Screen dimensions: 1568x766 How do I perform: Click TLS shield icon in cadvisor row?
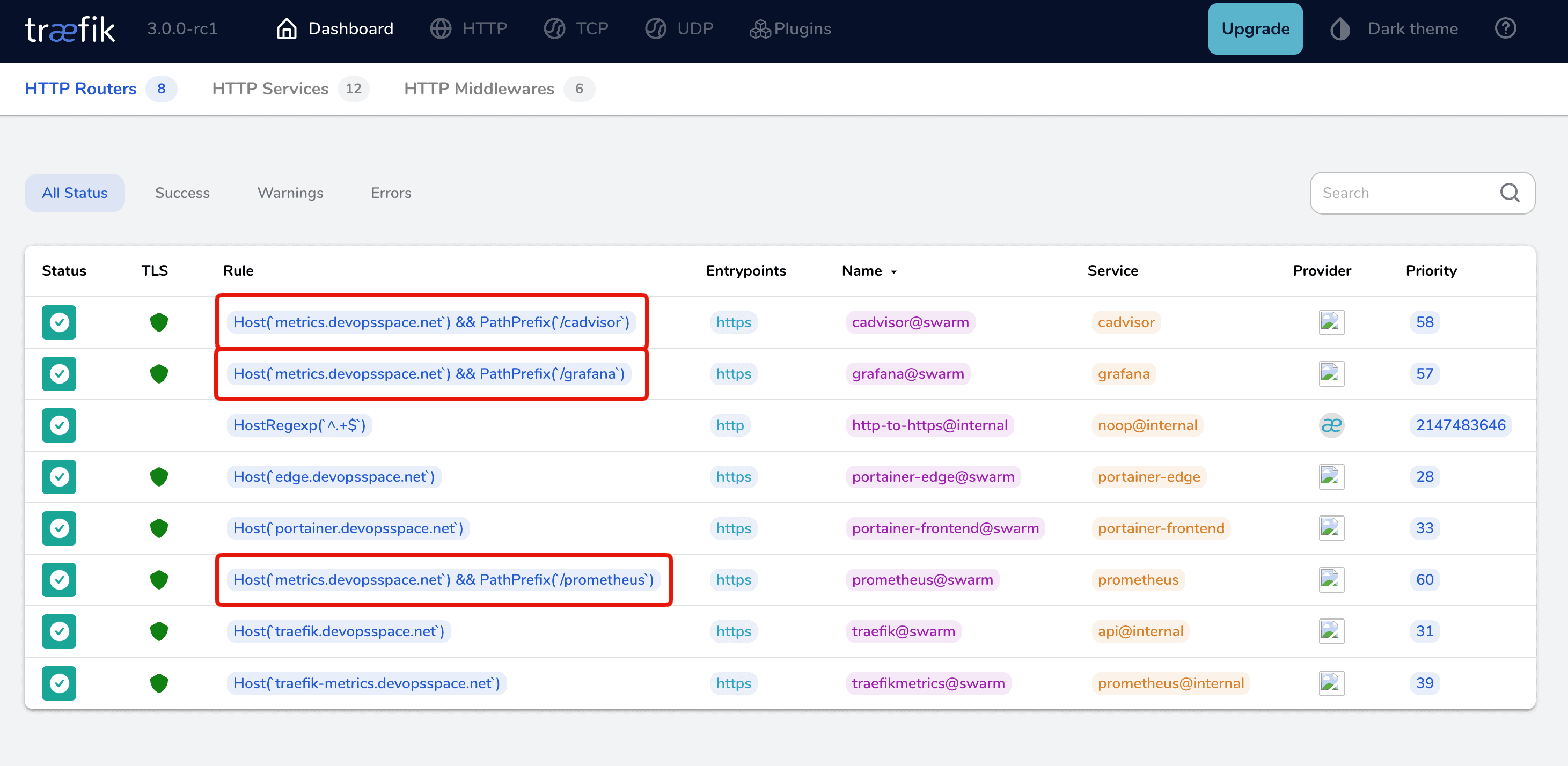[159, 322]
